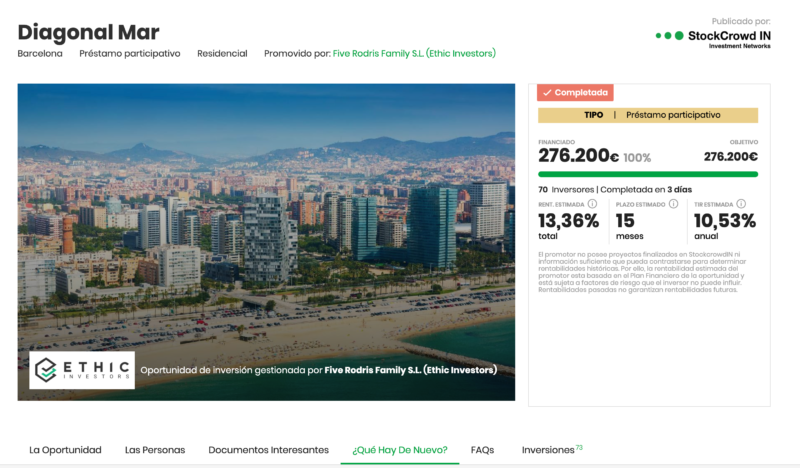The height and width of the screenshot is (468, 800).
Task: Open the Documentos Interesantes tab
Action: (268, 450)
